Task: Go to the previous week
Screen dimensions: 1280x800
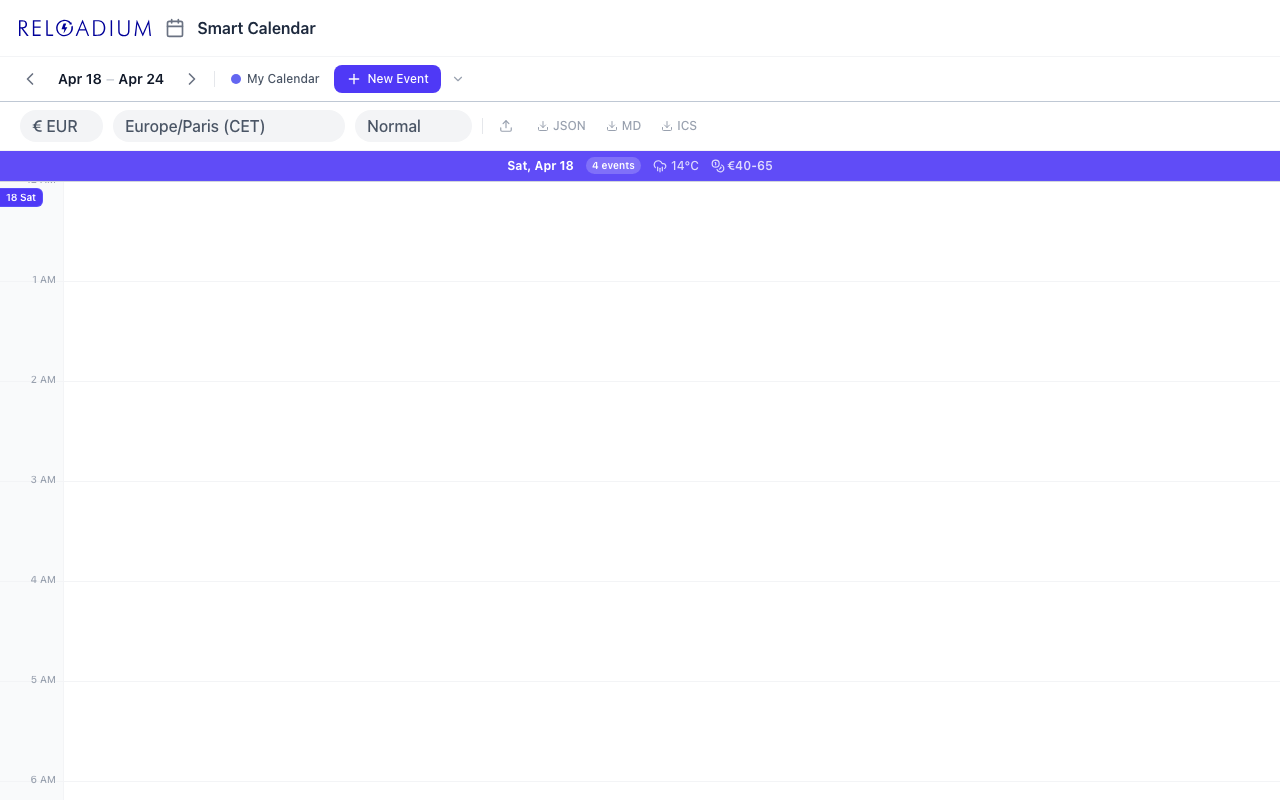Action: click(x=30, y=79)
